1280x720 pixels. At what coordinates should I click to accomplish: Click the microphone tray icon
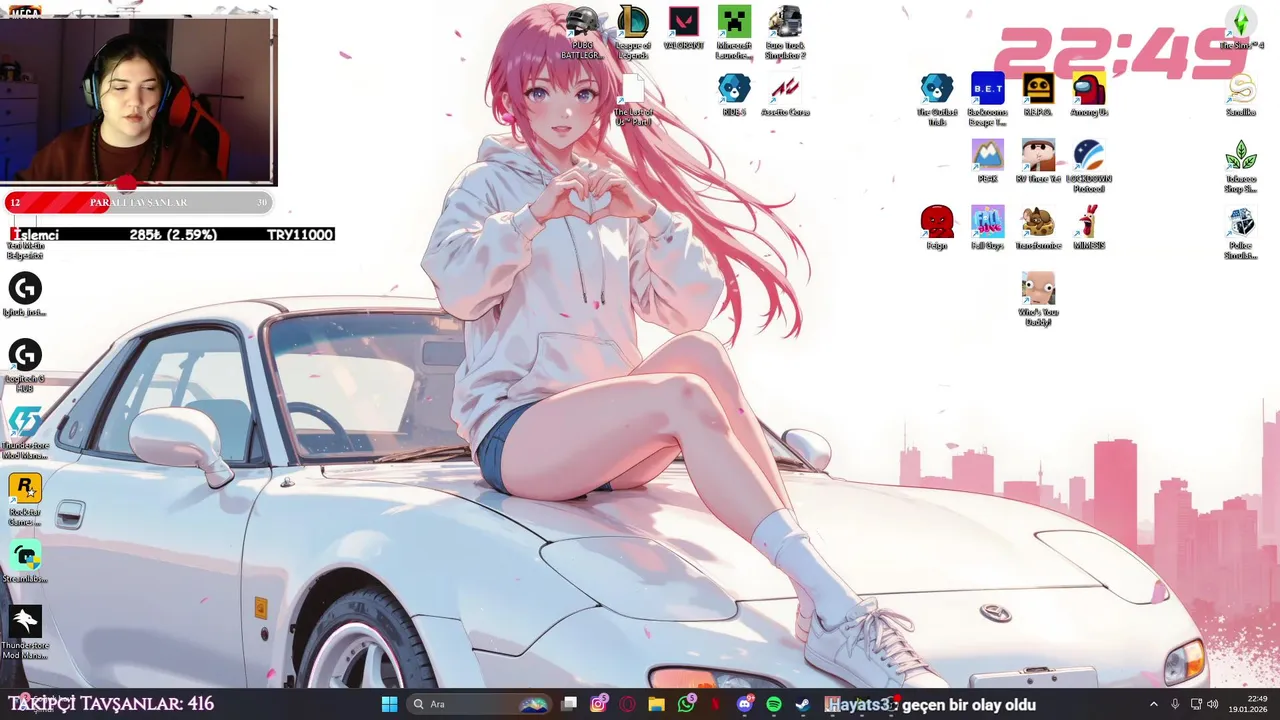pyautogui.click(x=1175, y=704)
